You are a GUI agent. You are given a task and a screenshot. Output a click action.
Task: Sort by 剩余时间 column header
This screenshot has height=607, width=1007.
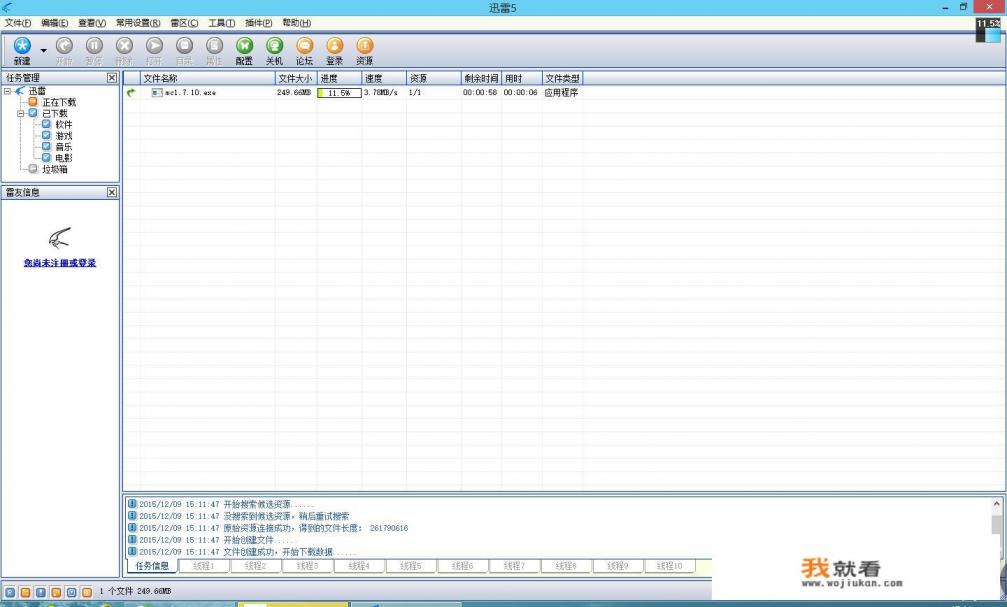481,78
